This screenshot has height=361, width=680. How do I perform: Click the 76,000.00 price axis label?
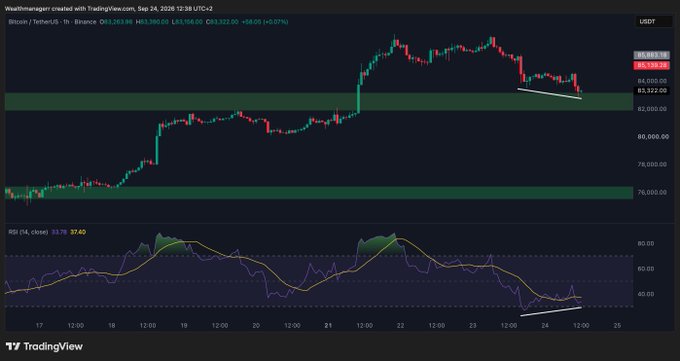(652, 192)
